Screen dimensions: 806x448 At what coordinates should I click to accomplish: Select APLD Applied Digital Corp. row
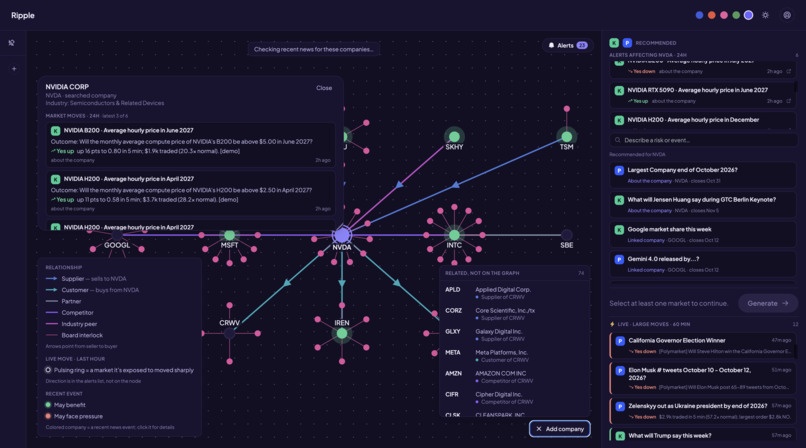(x=514, y=293)
